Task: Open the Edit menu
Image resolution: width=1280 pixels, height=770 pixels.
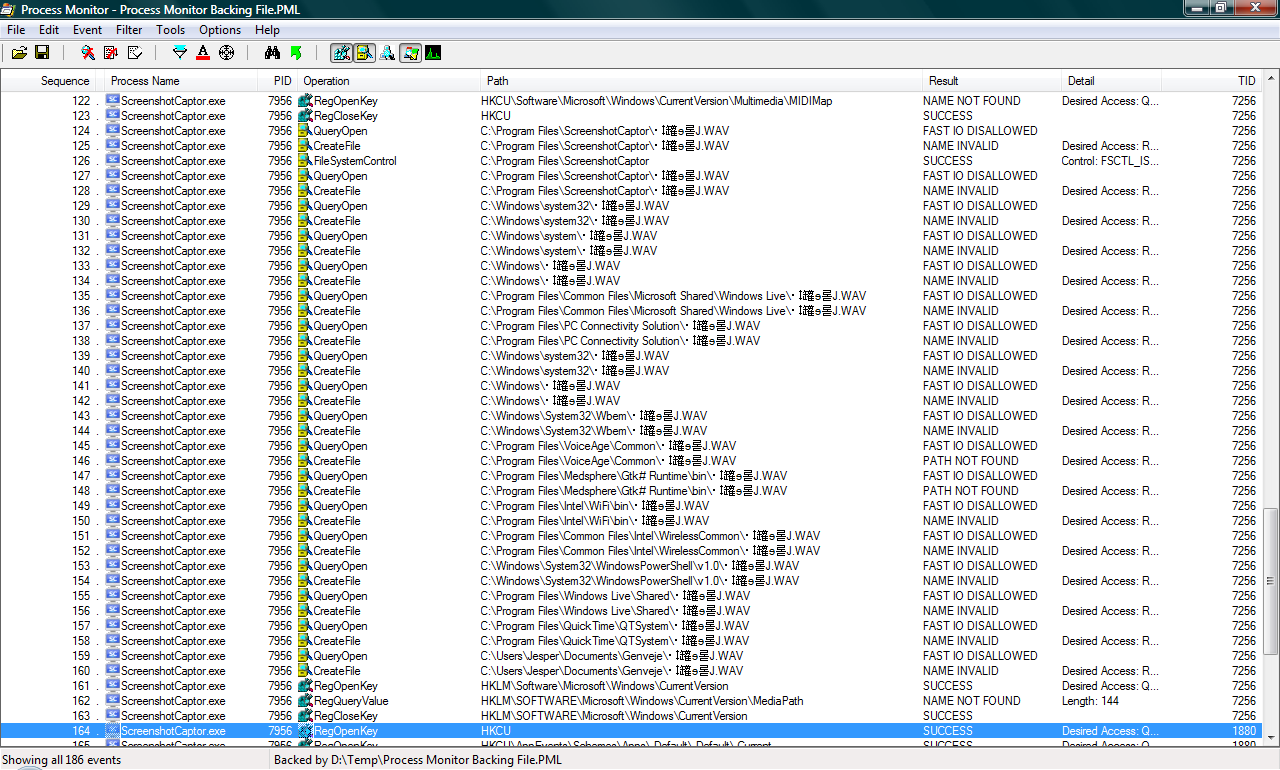Action: pyautogui.click(x=49, y=30)
